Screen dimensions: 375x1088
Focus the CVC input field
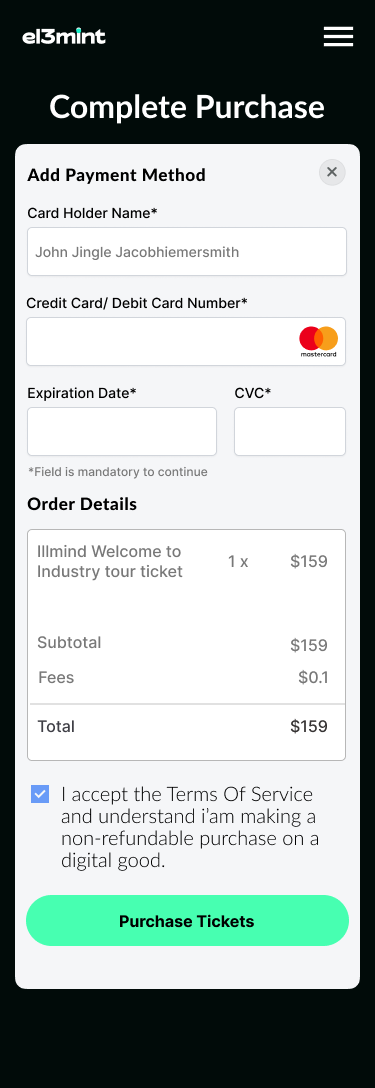coord(290,432)
